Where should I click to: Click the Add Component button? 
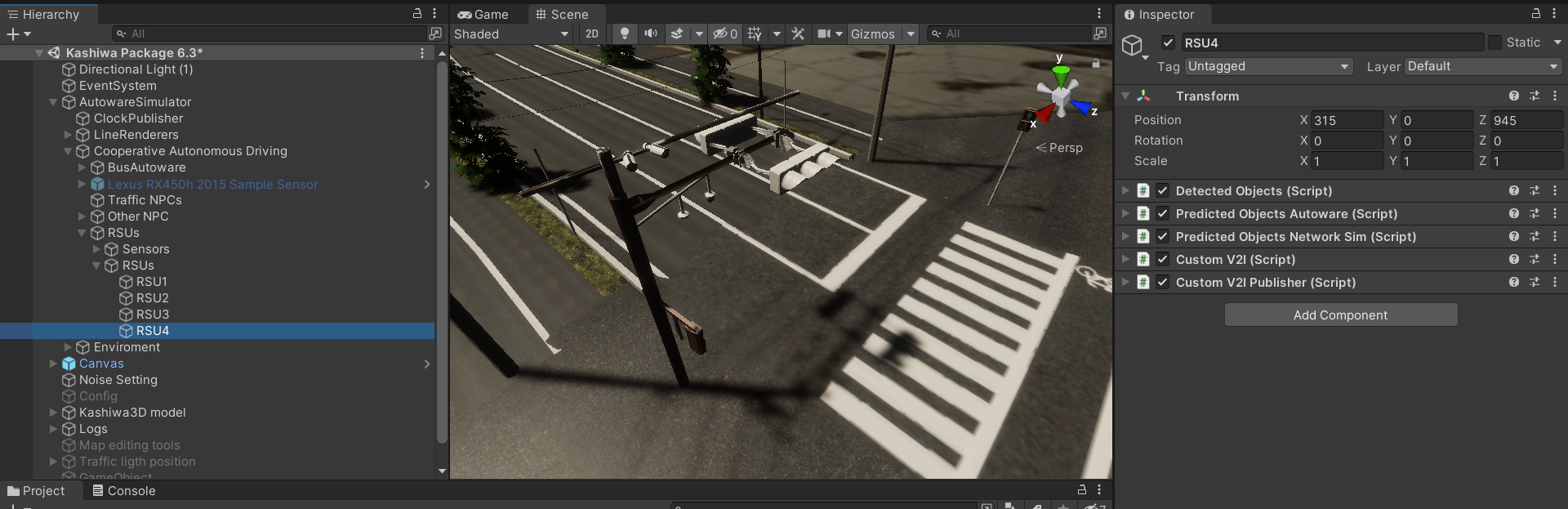pos(1341,315)
